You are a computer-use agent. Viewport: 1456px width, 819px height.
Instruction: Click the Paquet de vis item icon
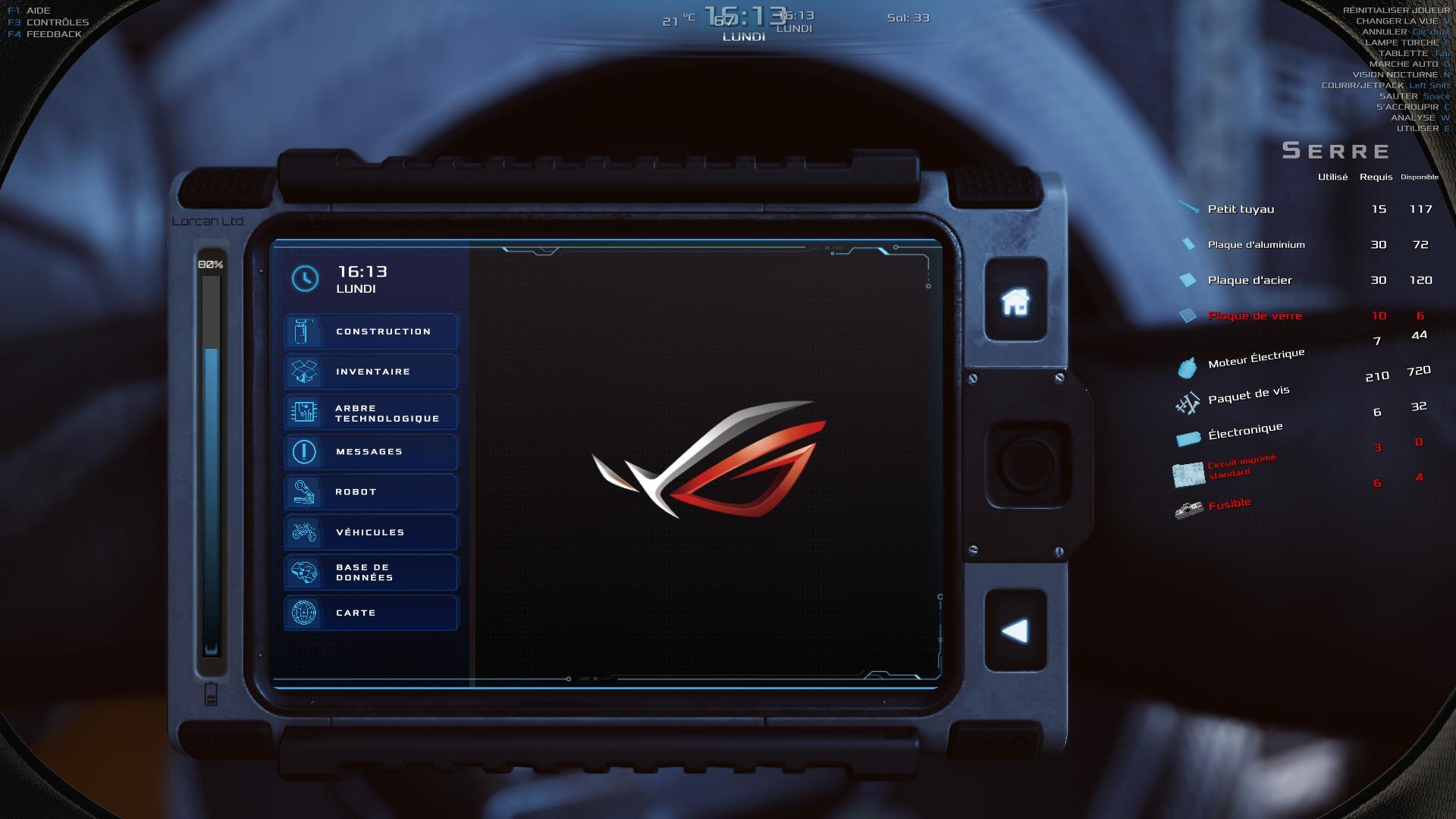tap(1188, 403)
